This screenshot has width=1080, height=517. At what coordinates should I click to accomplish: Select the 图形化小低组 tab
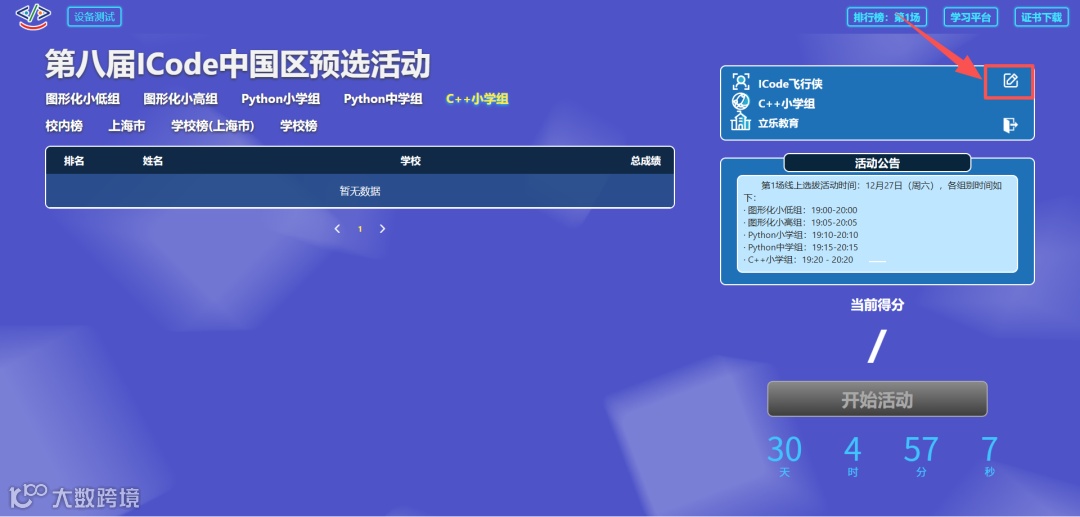[x=83, y=99]
